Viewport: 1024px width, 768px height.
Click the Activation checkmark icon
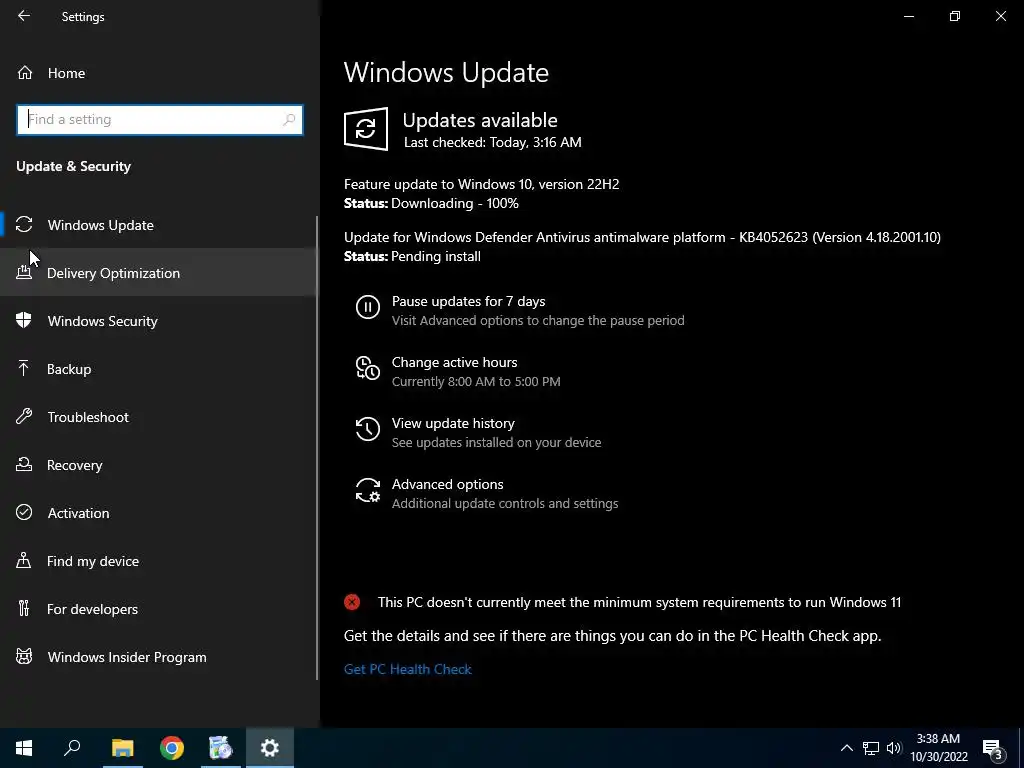[24, 513]
